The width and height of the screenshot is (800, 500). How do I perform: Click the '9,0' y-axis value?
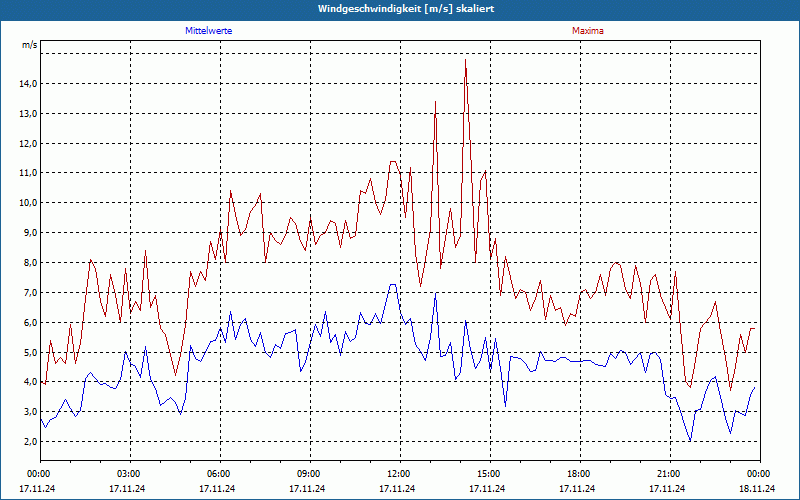point(30,233)
